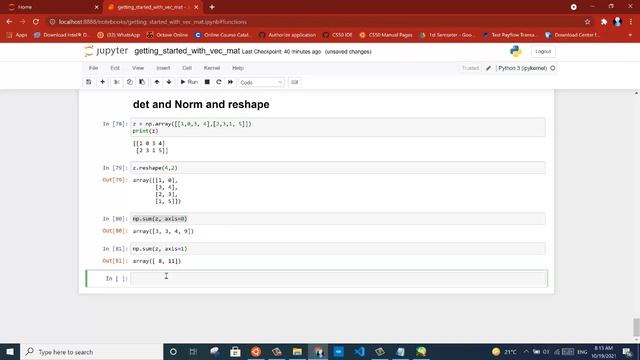Open the notification center icon
This screenshot has width=640, height=360.
click(627, 352)
